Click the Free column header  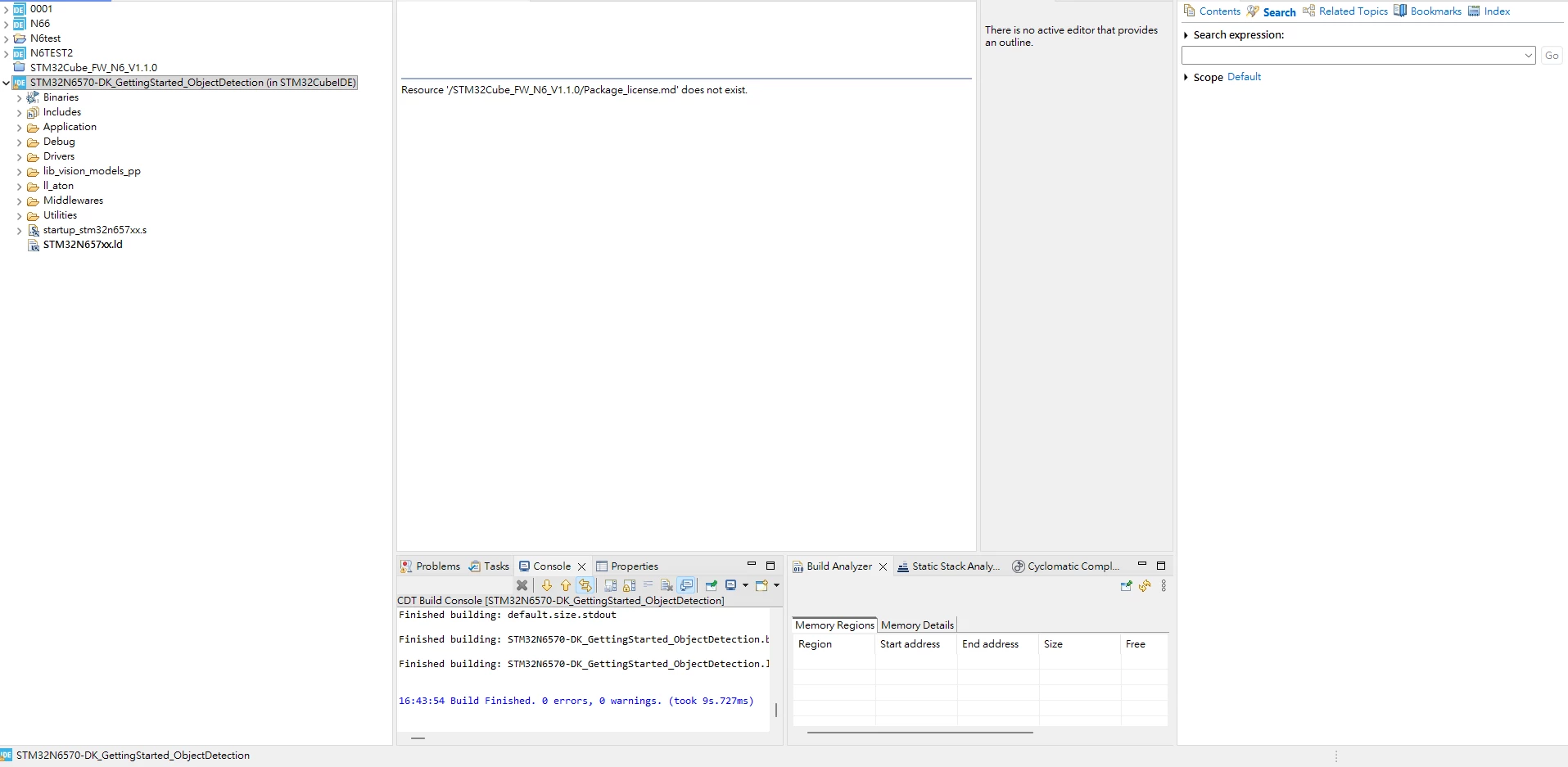click(x=1144, y=644)
